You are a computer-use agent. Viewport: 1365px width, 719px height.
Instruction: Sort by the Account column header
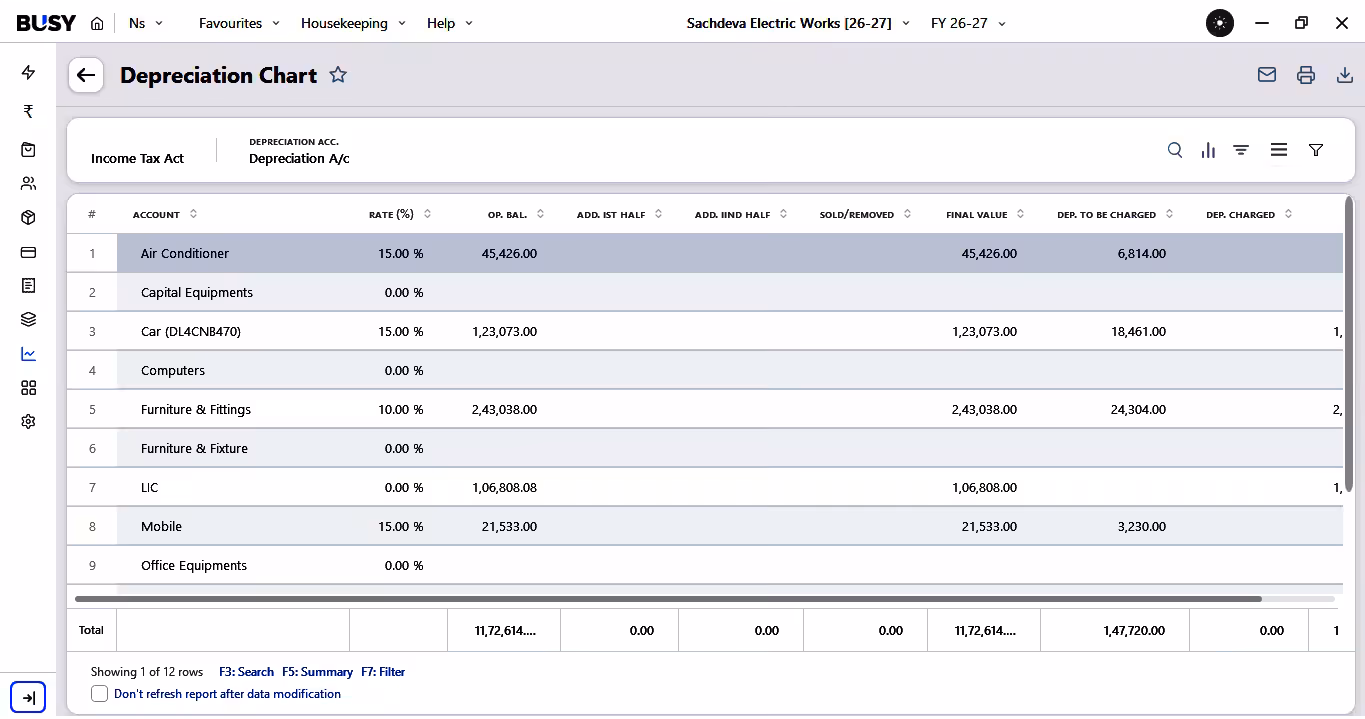(165, 214)
